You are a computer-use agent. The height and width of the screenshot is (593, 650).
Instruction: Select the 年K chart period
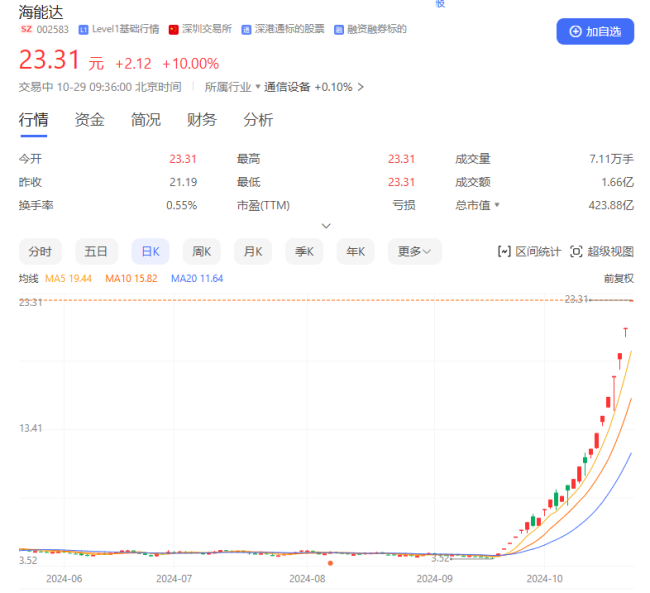[x=356, y=251]
